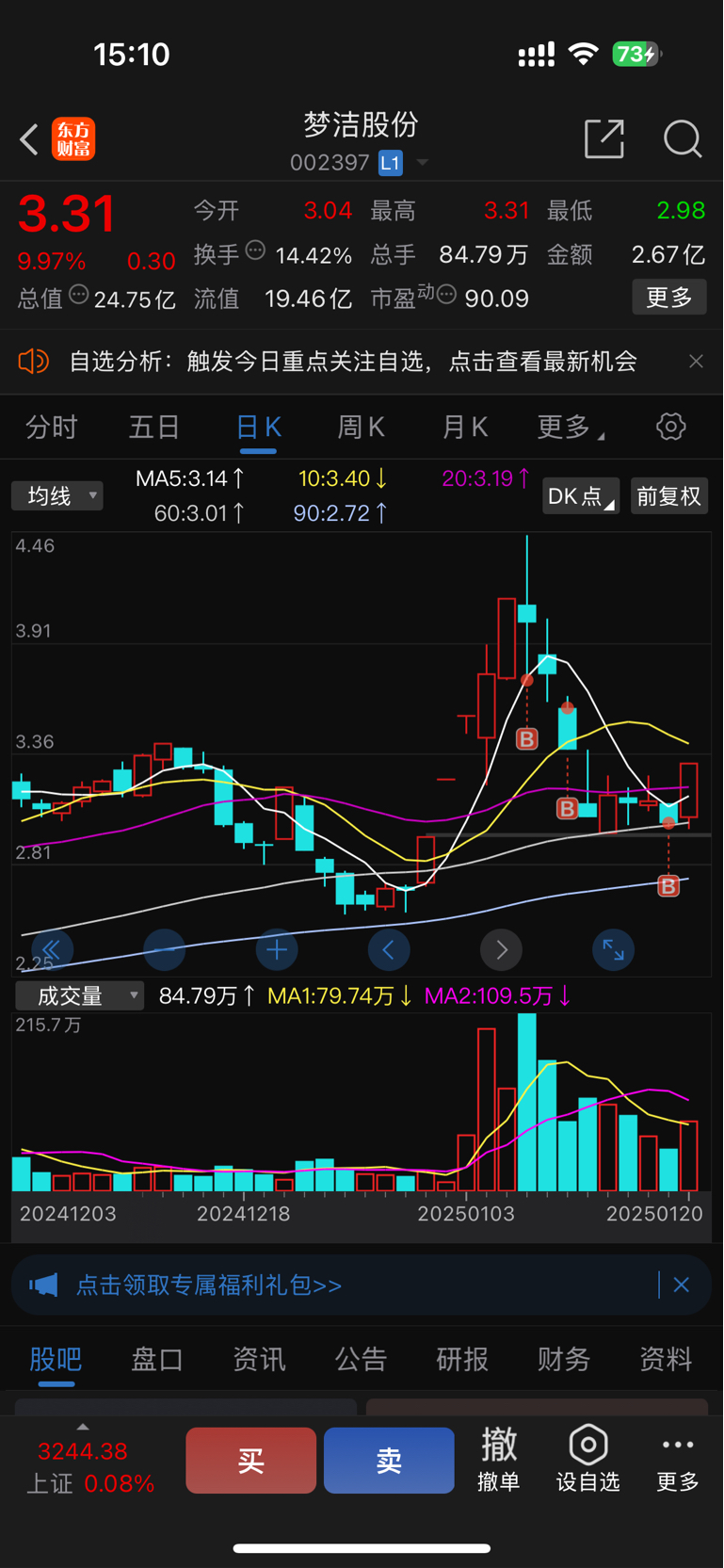Tap the MA5:3.14 value
The image size is (724, 1568).
190,478
